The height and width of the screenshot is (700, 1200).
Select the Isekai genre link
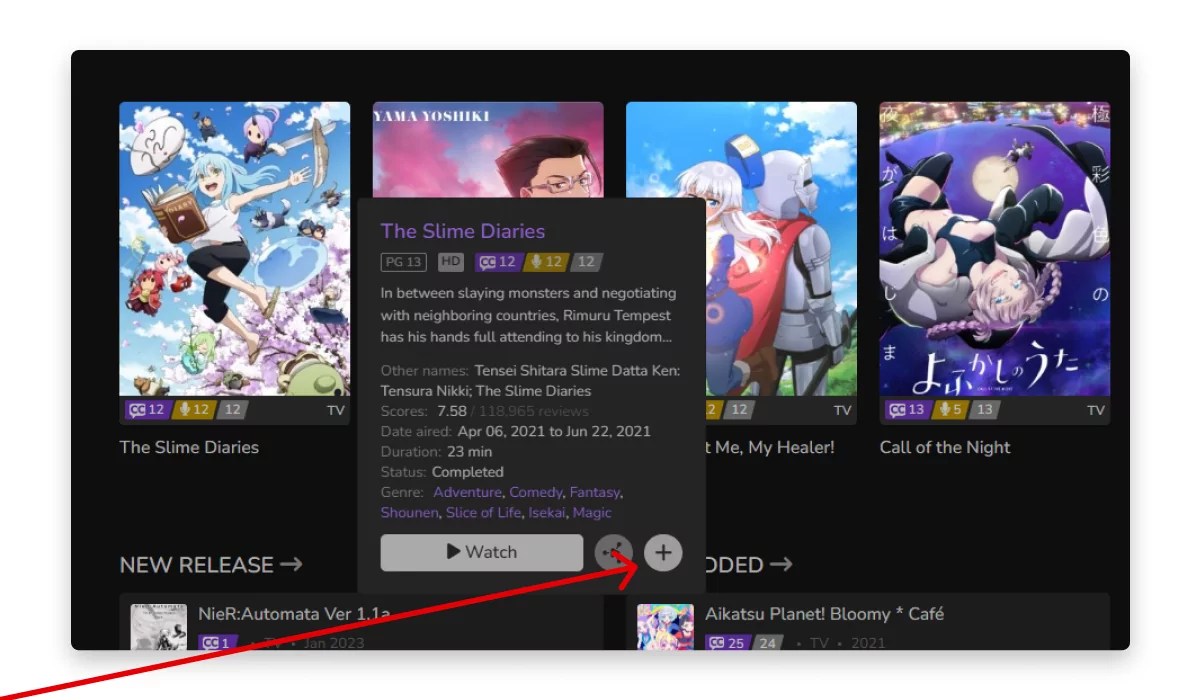pyautogui.click(x=548, y=512)
